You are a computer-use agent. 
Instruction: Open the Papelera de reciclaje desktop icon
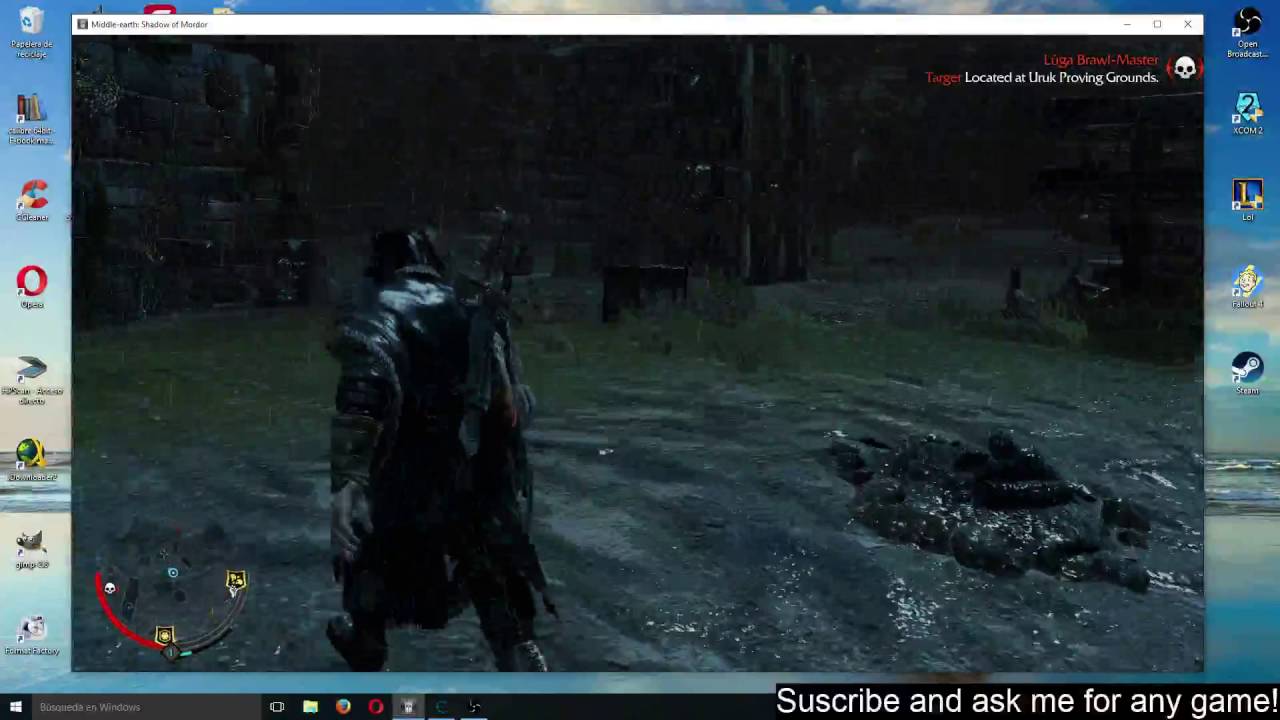(x=31, y=32)
